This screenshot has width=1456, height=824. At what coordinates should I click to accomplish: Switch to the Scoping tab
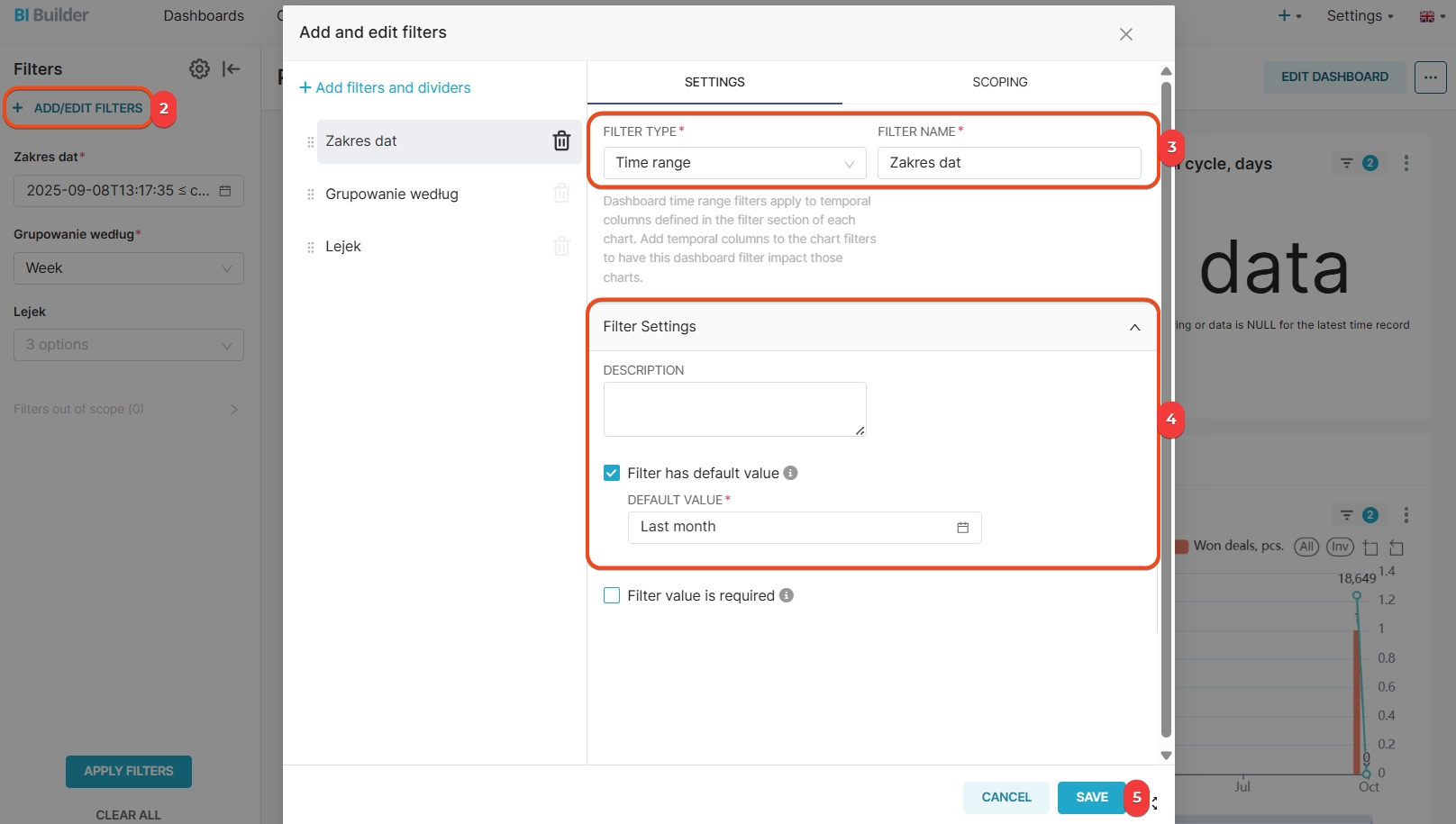[x=999, y=82]
